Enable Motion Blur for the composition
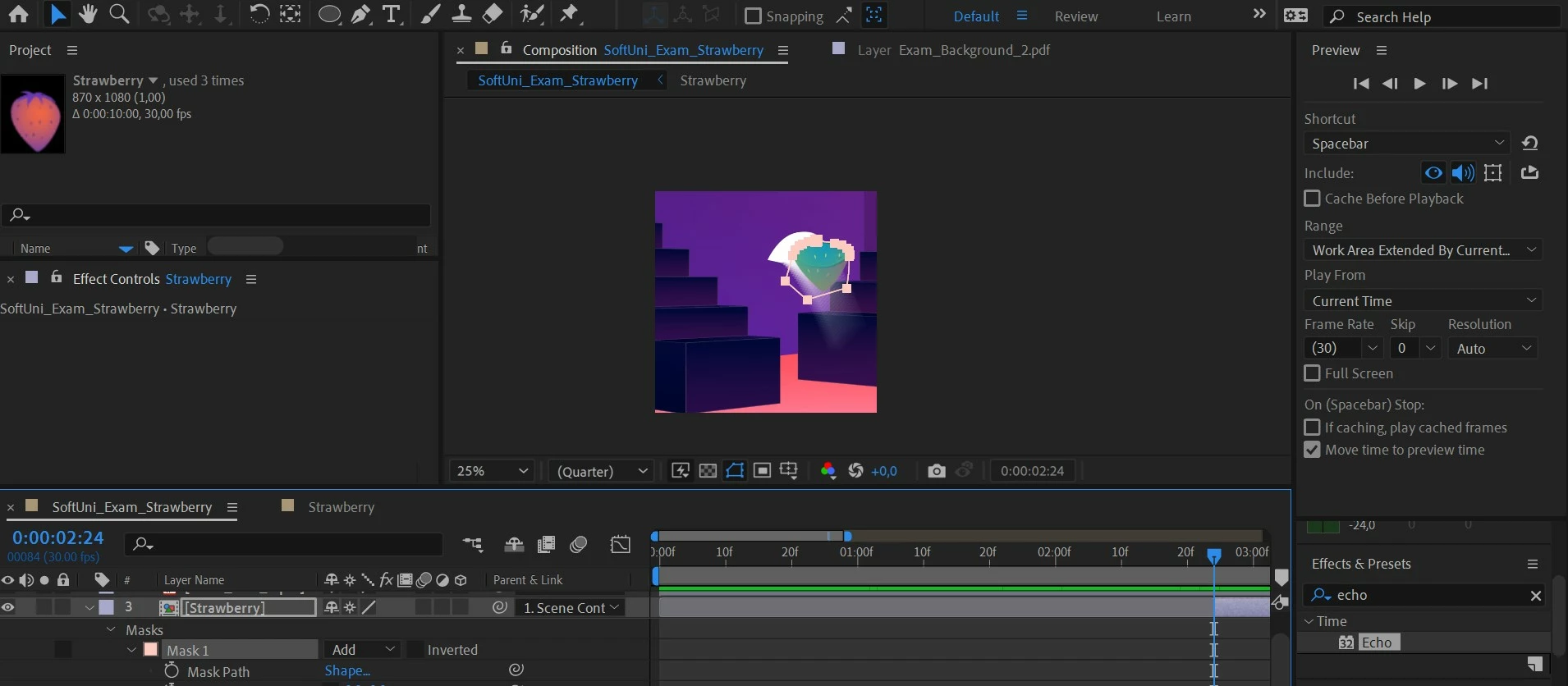The width and height of the screenshot is (1568, 686). 579,544
